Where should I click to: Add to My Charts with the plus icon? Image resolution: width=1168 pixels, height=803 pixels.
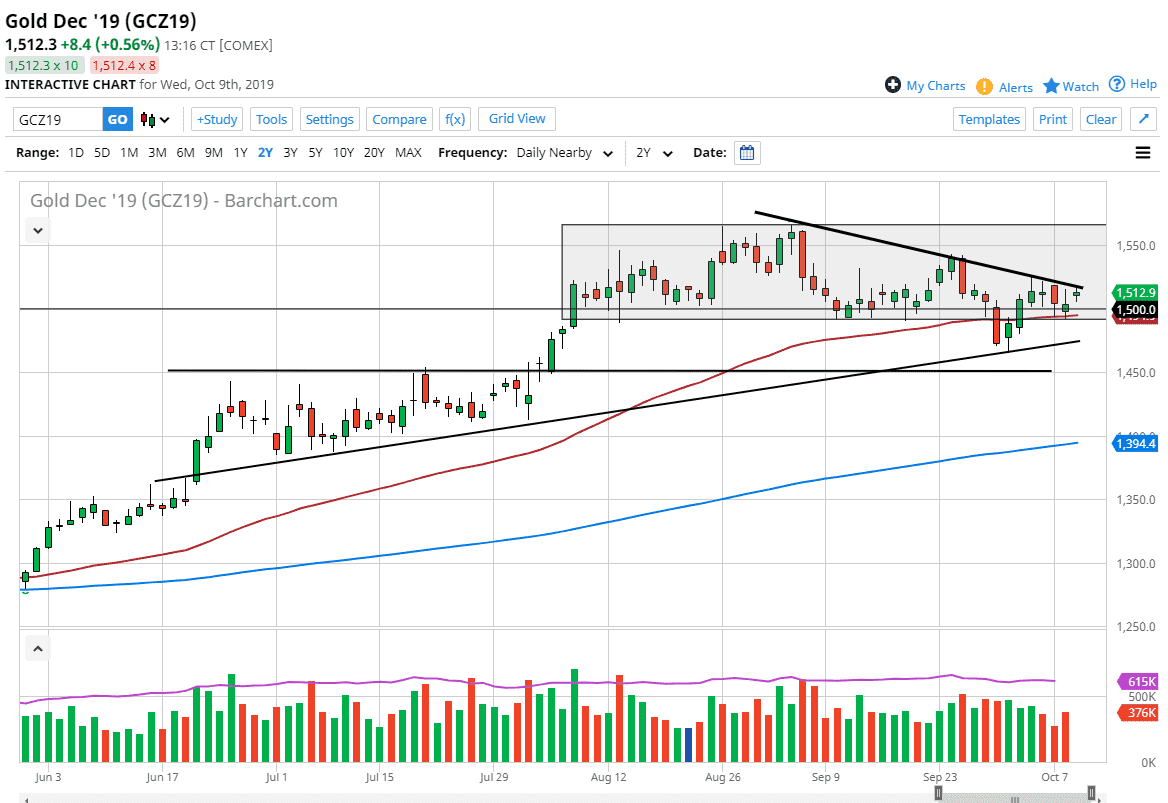[893, 85]
